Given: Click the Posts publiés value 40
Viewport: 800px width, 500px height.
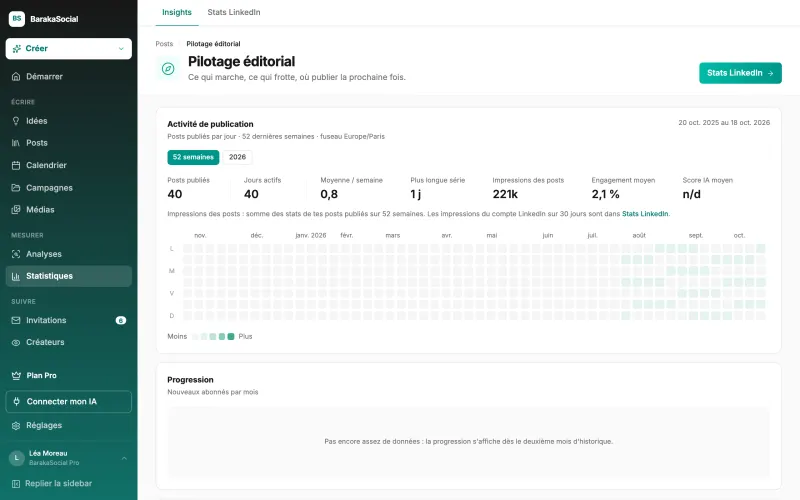Looking at the screenshot, I should coord(174,194).
